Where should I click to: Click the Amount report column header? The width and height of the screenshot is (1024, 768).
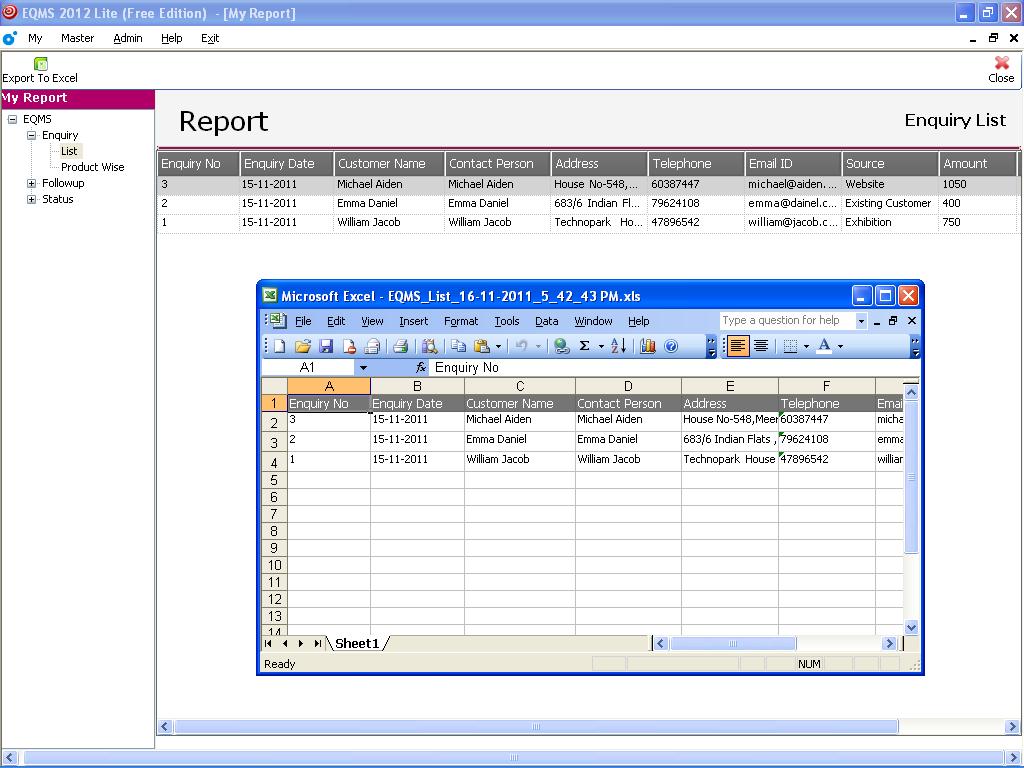[x=978, y=163]
